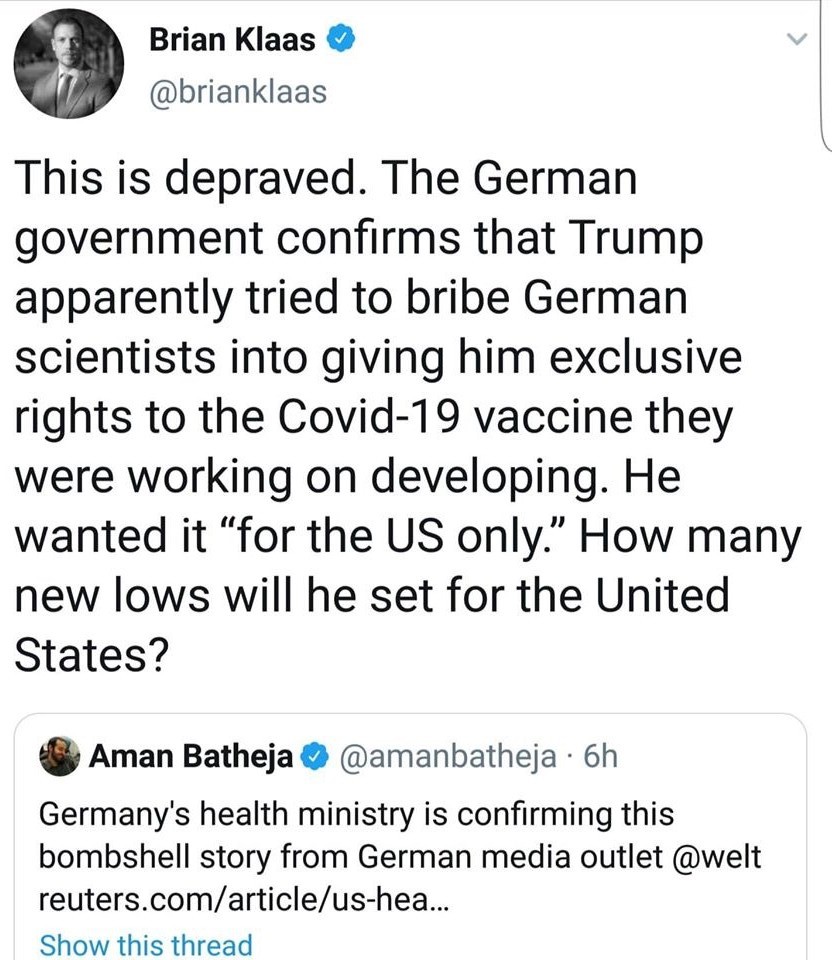Open the @amanbatheja handle
The height and width of the screenshot is (960, 832).
(x=449, y=756)
